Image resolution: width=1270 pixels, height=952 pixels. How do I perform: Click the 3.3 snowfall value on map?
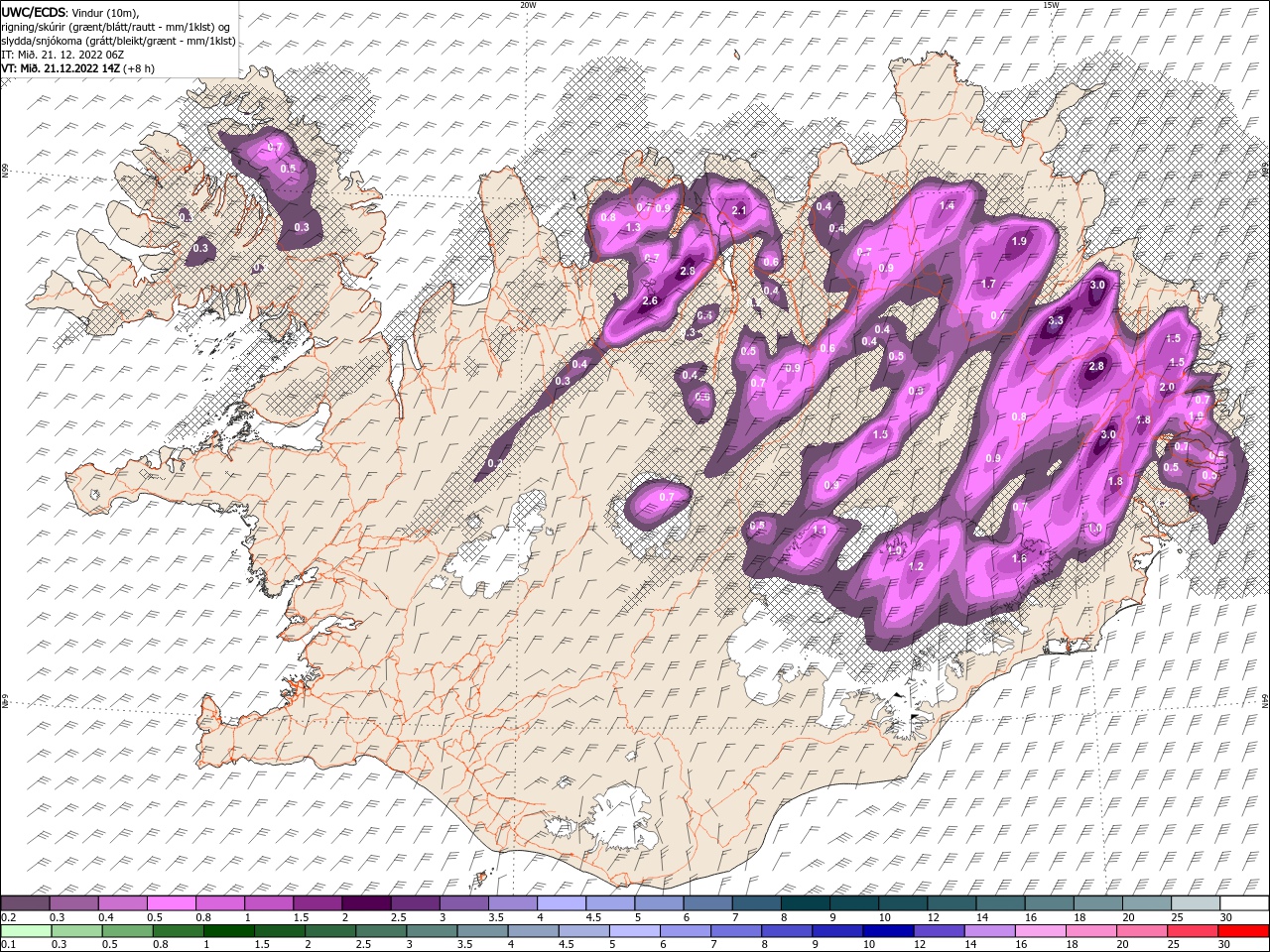(1056, 320)
